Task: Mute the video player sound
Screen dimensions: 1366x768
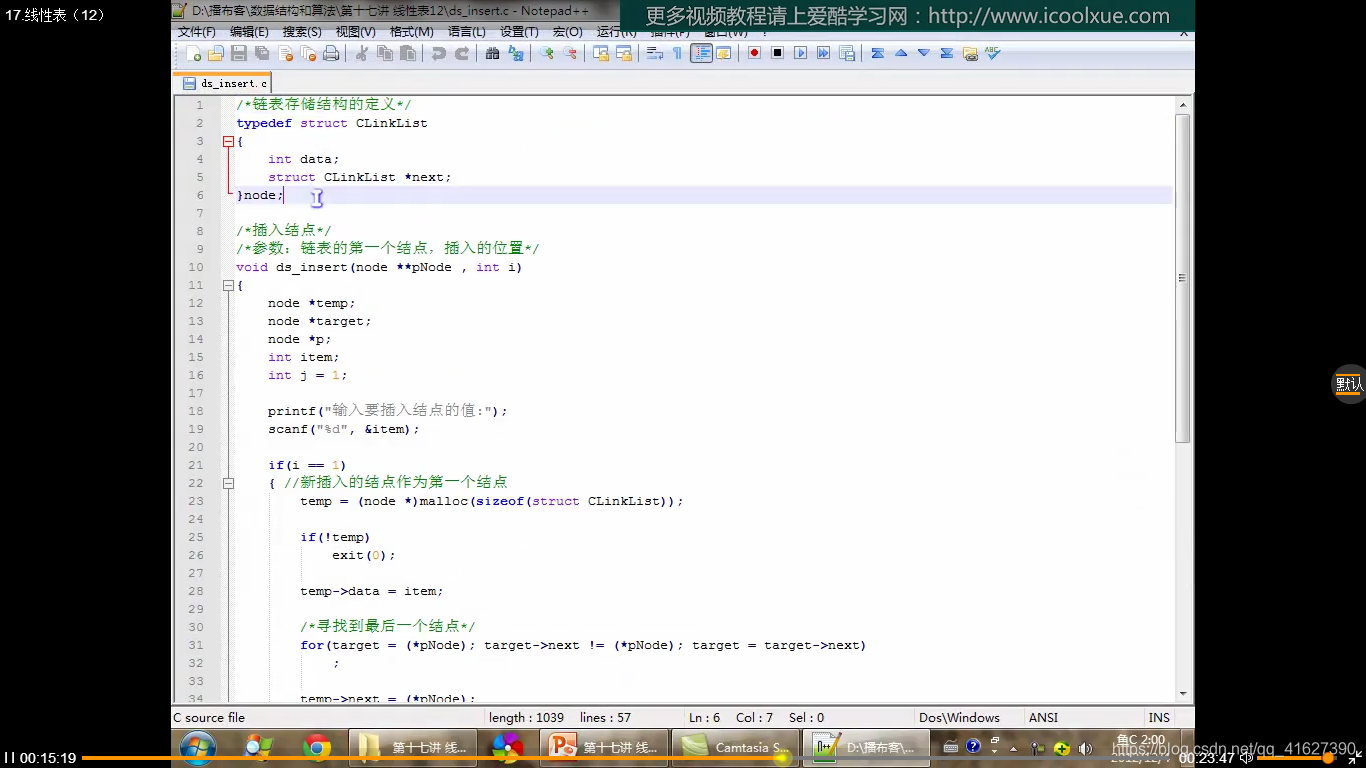Action: [1246, 758]
